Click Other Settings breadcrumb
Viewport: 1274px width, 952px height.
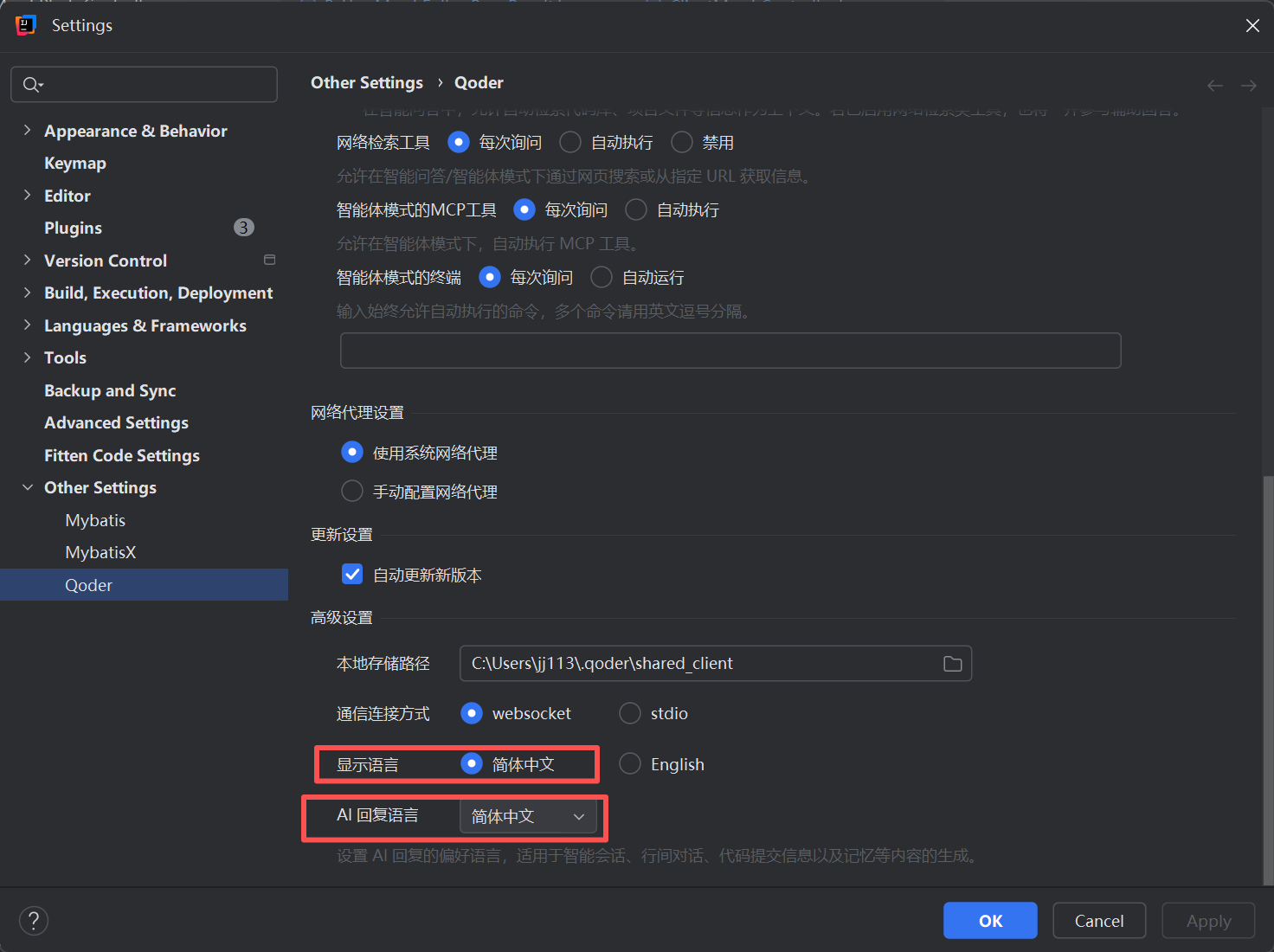point(367,82)
